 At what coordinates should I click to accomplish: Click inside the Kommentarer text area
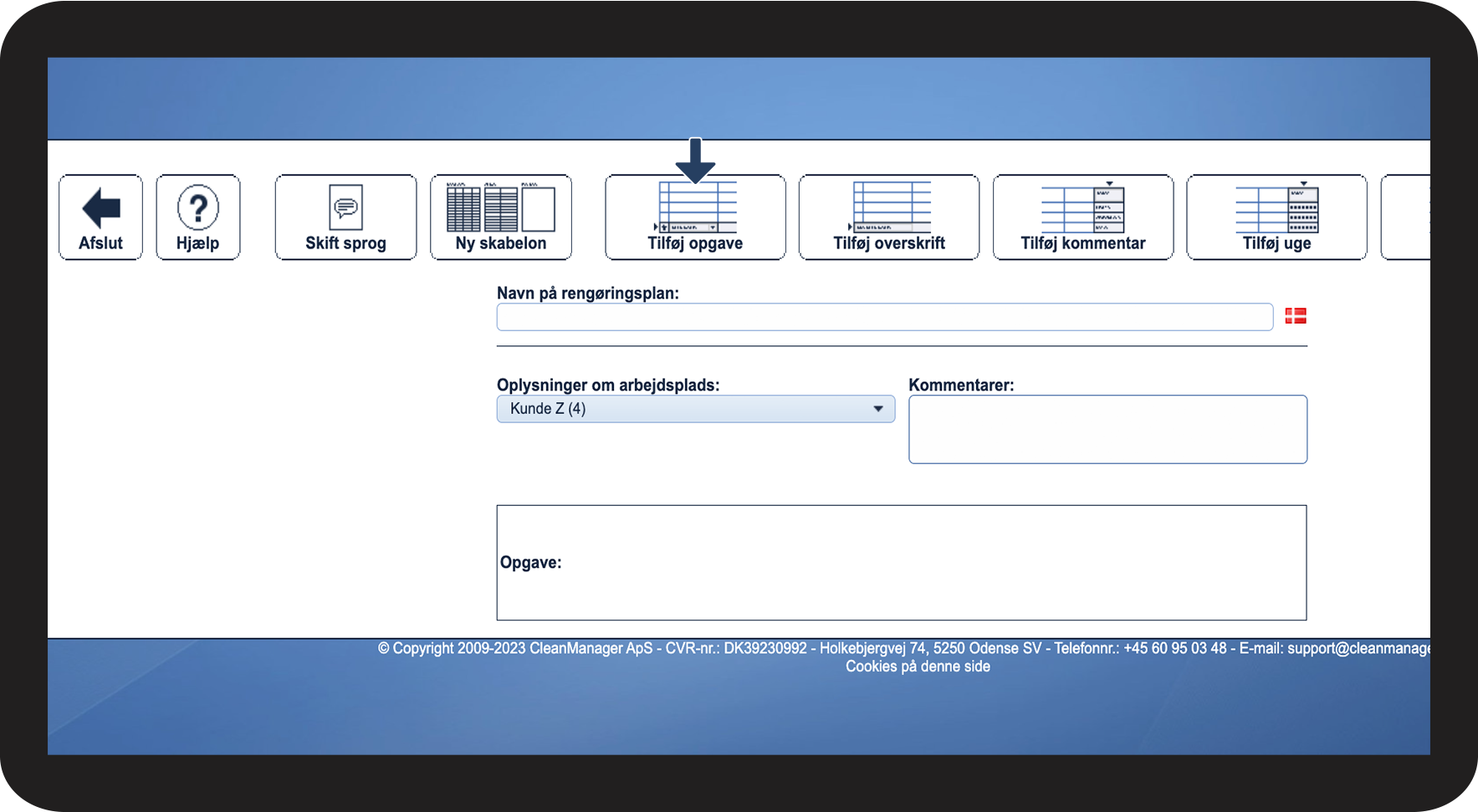1107,429
